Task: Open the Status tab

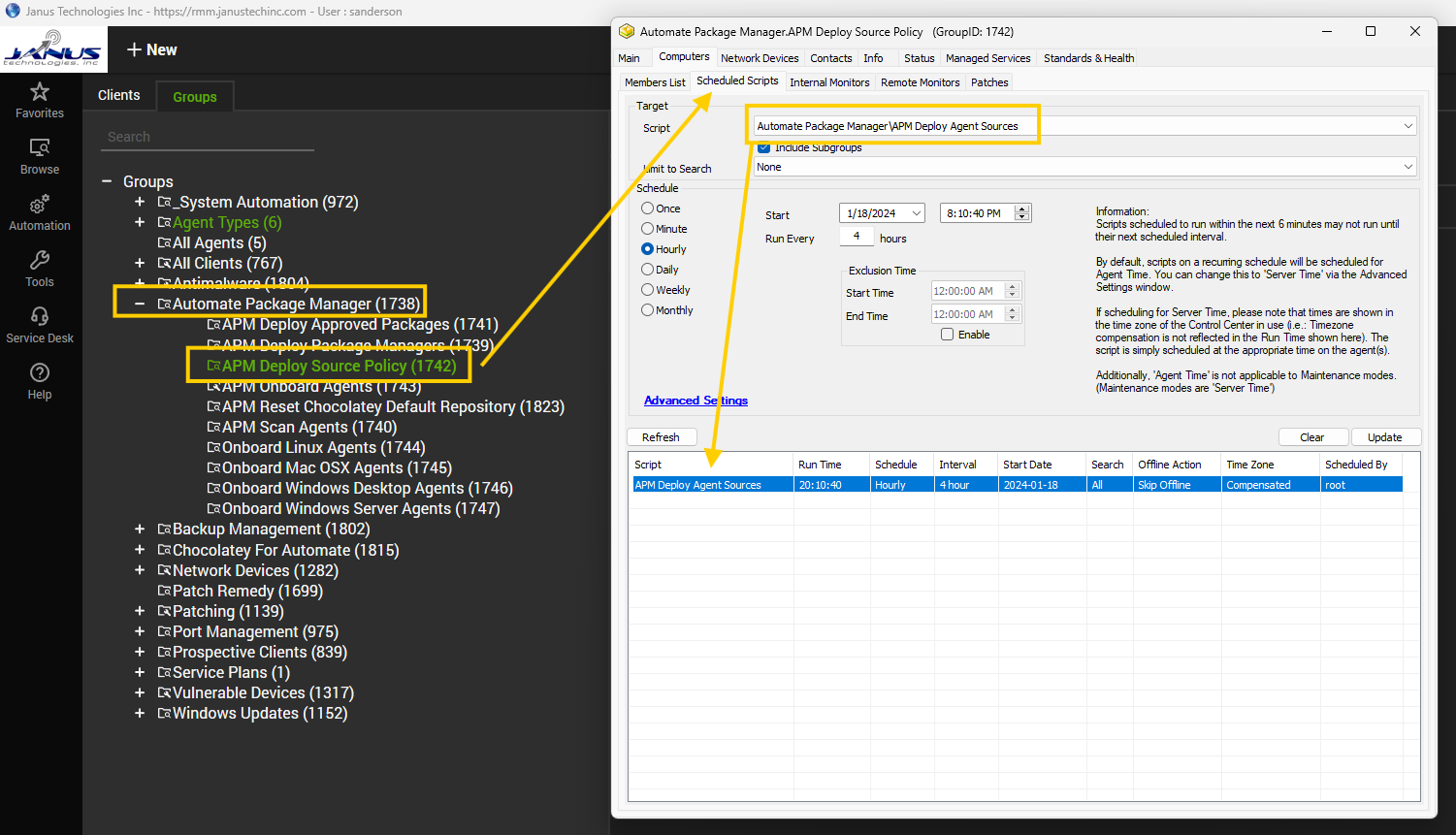Action: (919, 58)
